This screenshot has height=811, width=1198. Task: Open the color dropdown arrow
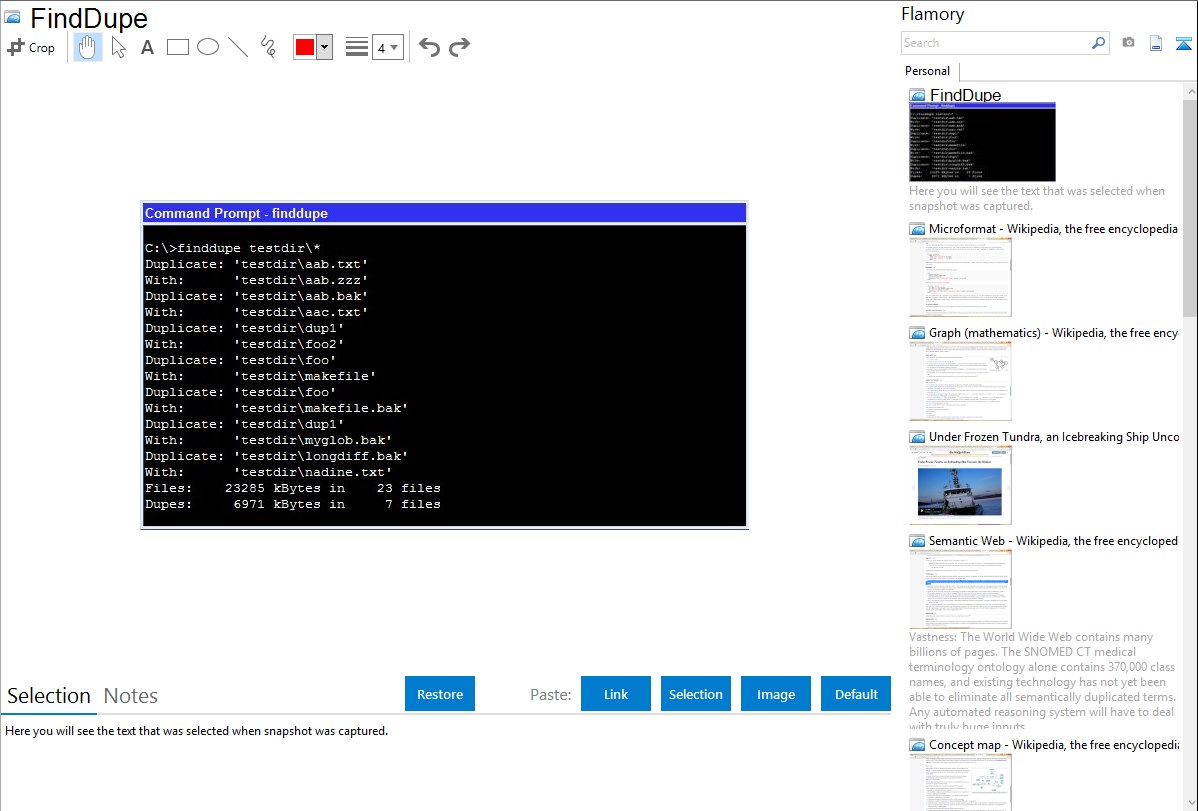[x=324, y=47]
